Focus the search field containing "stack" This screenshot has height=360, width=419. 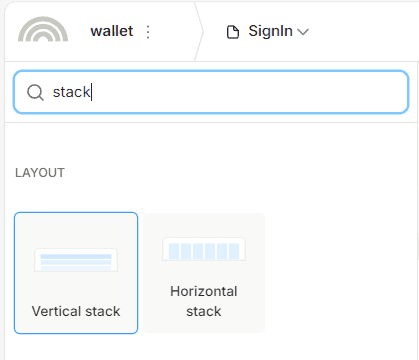pos(211,92)
